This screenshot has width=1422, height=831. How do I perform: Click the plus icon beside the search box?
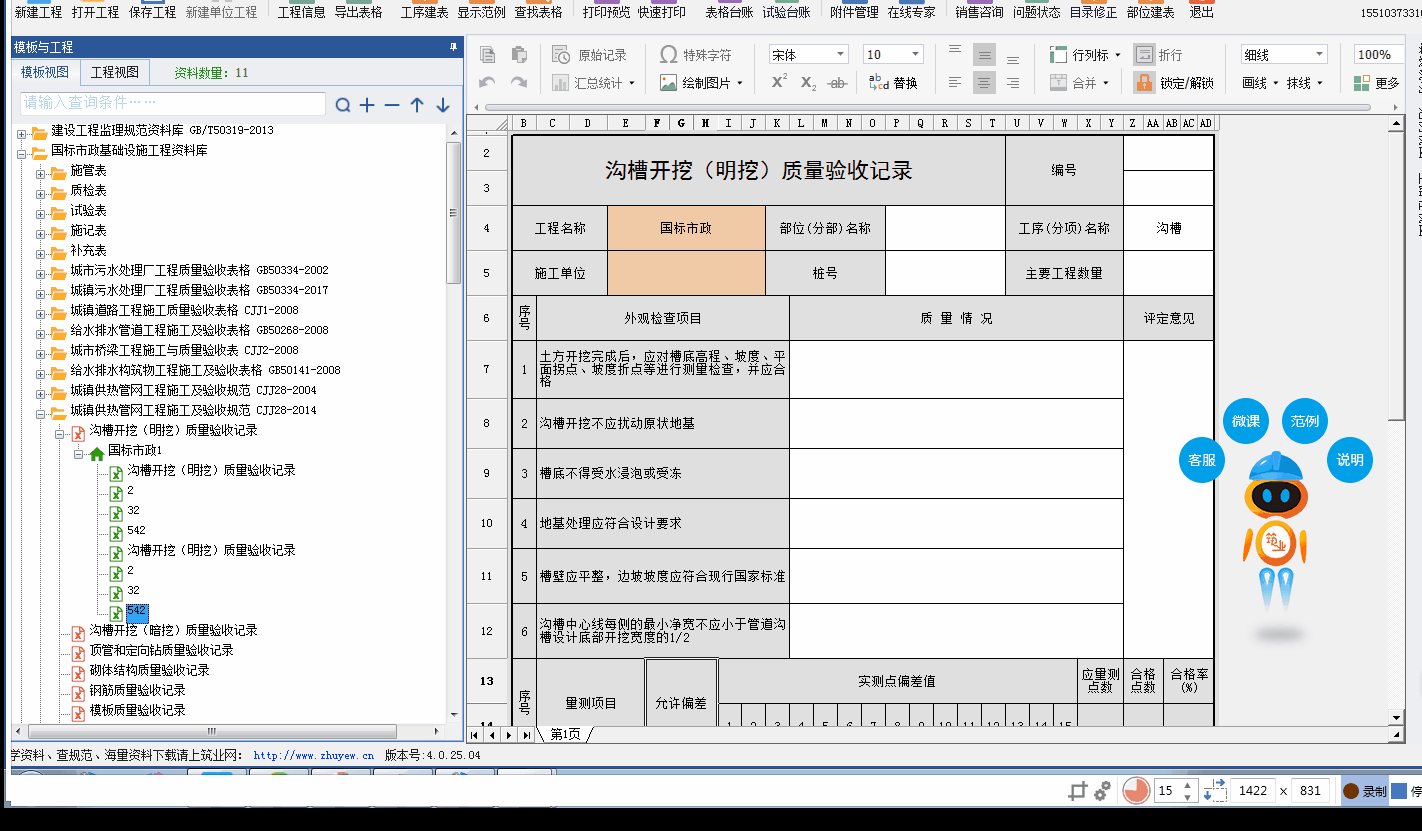point(367,105)
